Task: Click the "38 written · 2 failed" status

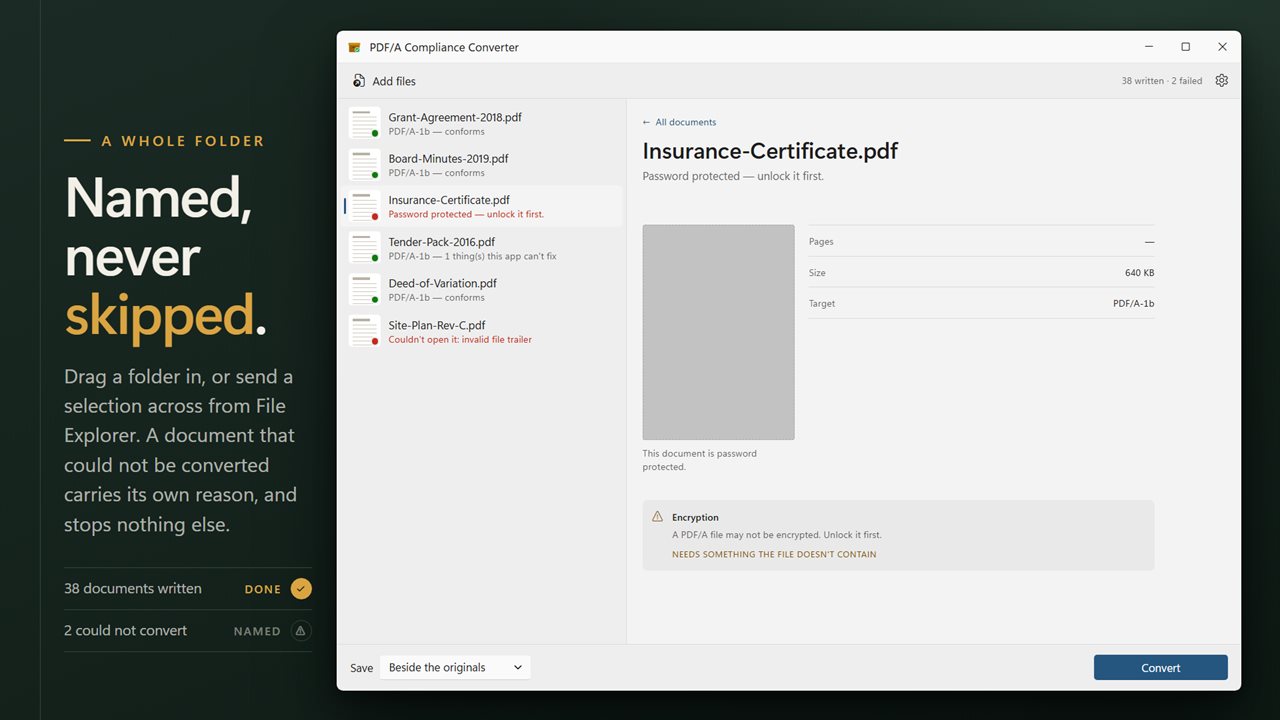Action: click(1162, 81)
